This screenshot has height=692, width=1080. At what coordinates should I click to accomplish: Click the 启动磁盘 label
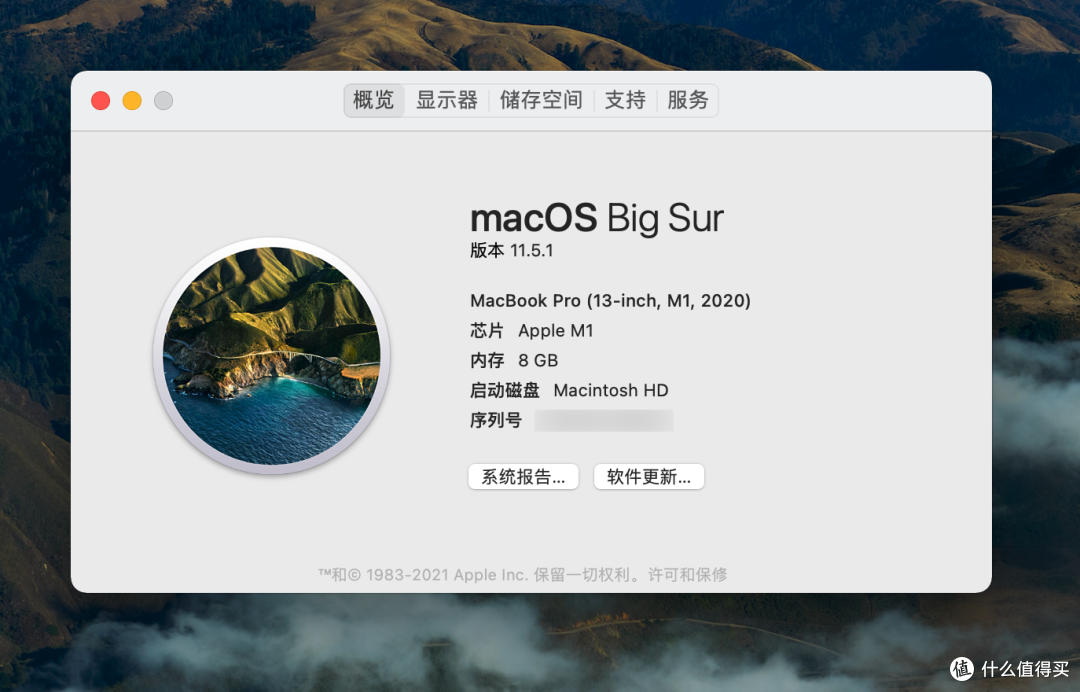pos(504,390)
